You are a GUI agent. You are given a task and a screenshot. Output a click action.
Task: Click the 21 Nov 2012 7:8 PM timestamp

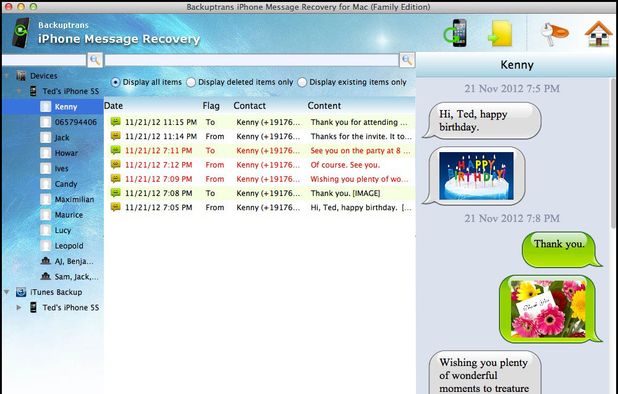tap(512, 218)
